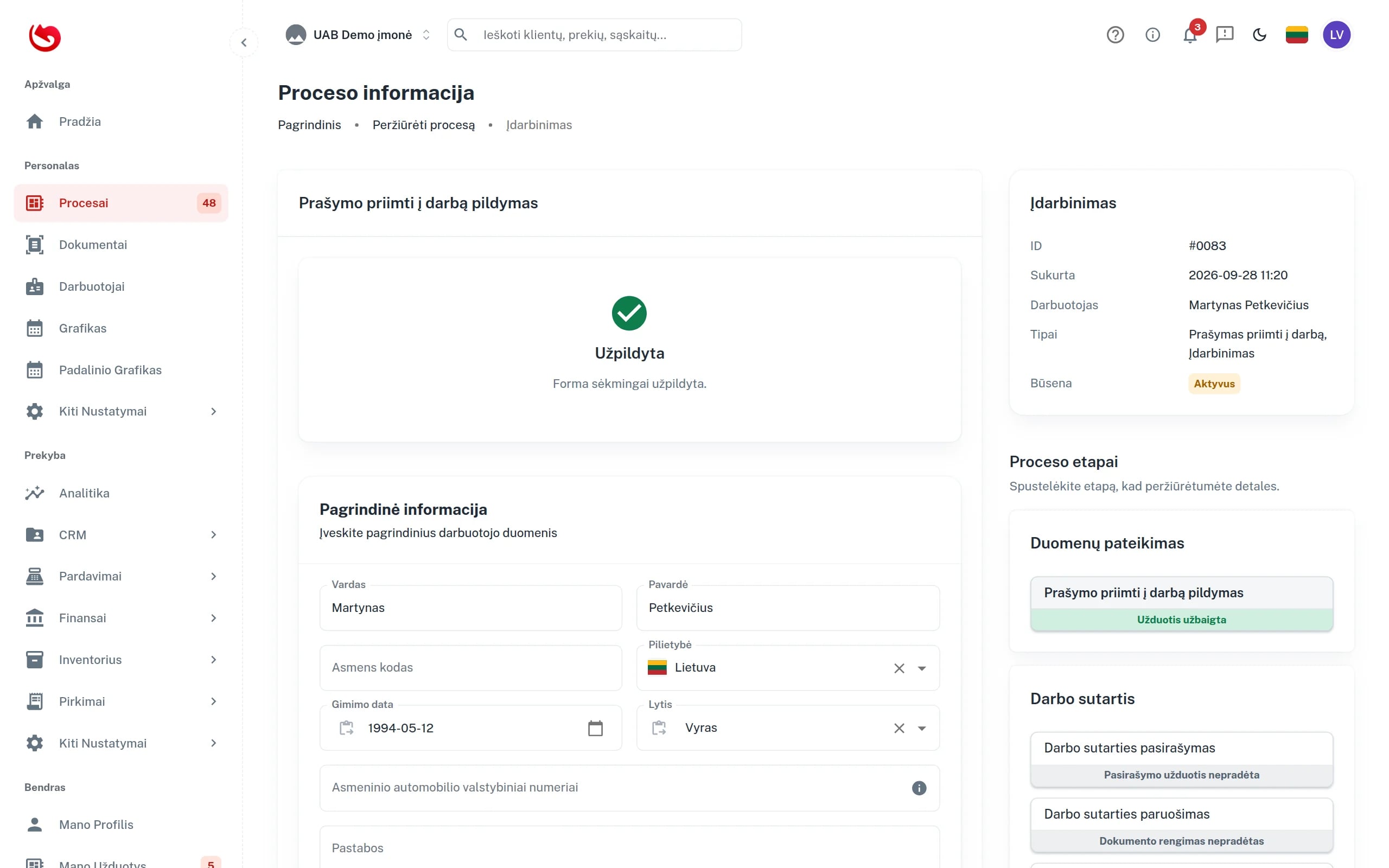Clear the Pilietybė Lietuva selection
This screenshot has height=868, width=1389.
click(899, 668)
